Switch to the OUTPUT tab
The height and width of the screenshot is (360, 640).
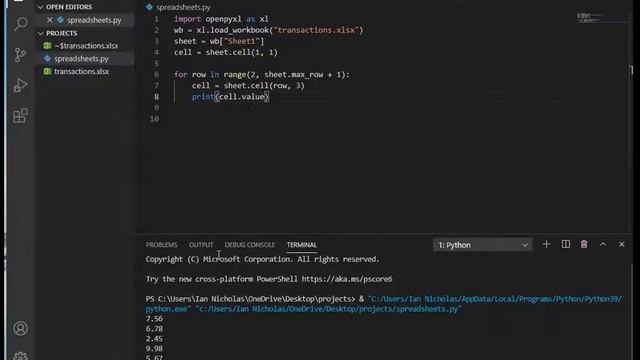[201, 245]
